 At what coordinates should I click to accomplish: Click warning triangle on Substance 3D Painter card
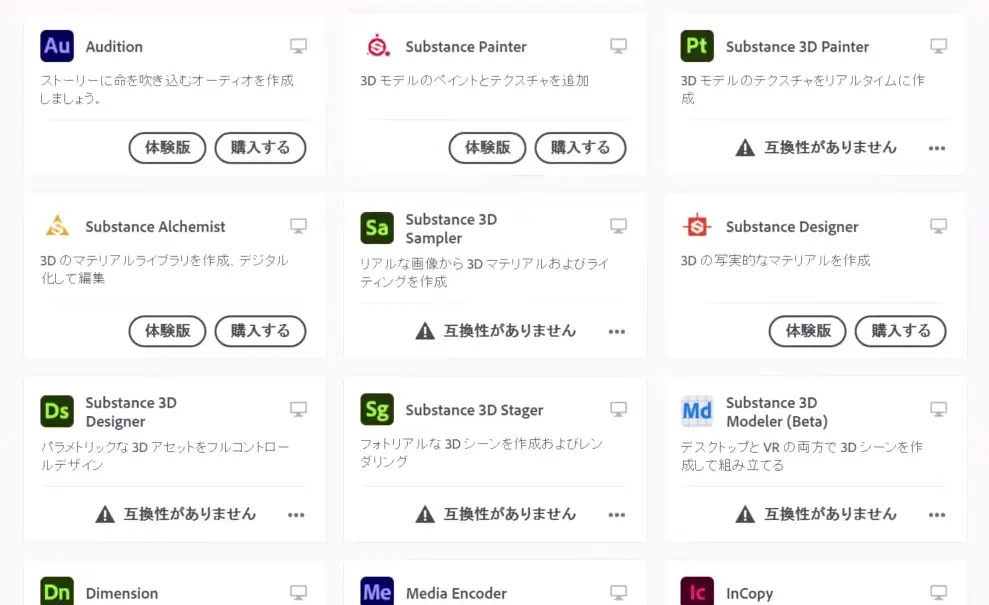point(745,148)
